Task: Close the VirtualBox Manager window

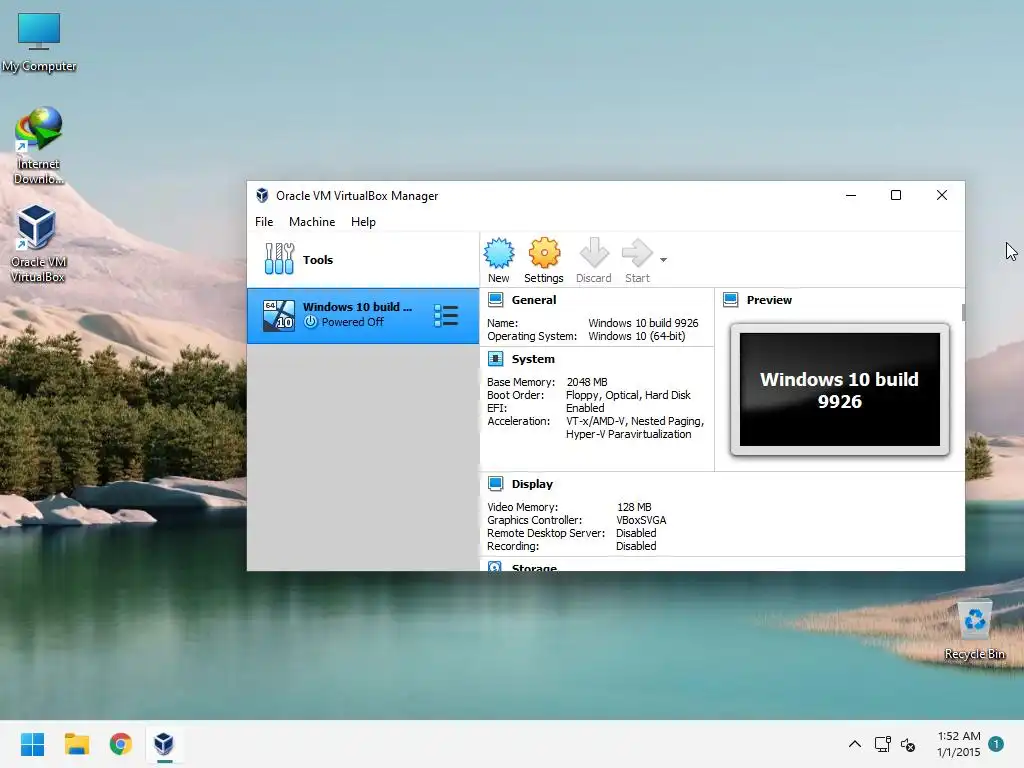Action: (942, 195)
